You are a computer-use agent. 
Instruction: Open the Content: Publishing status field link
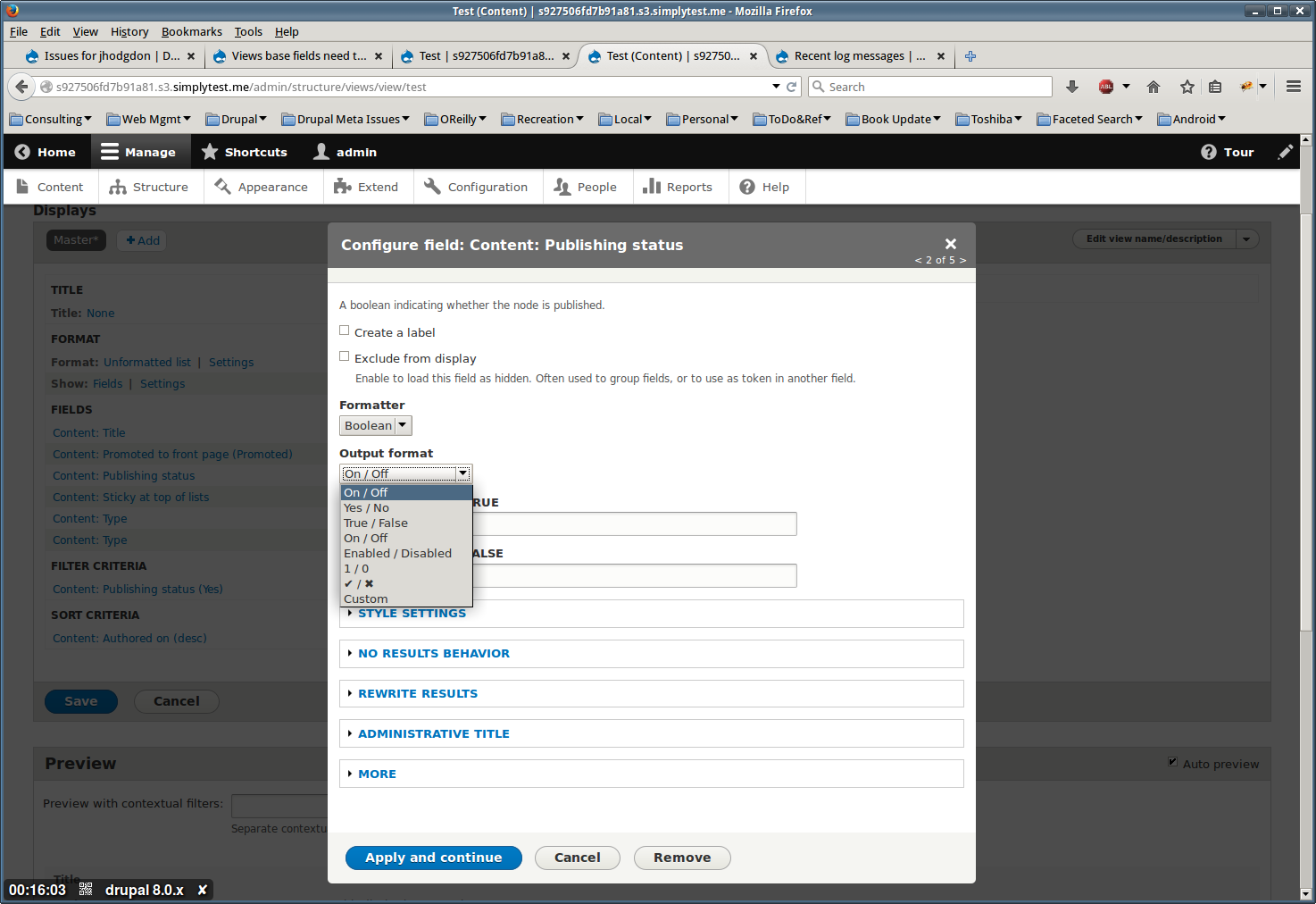click(x=123, y=475)
